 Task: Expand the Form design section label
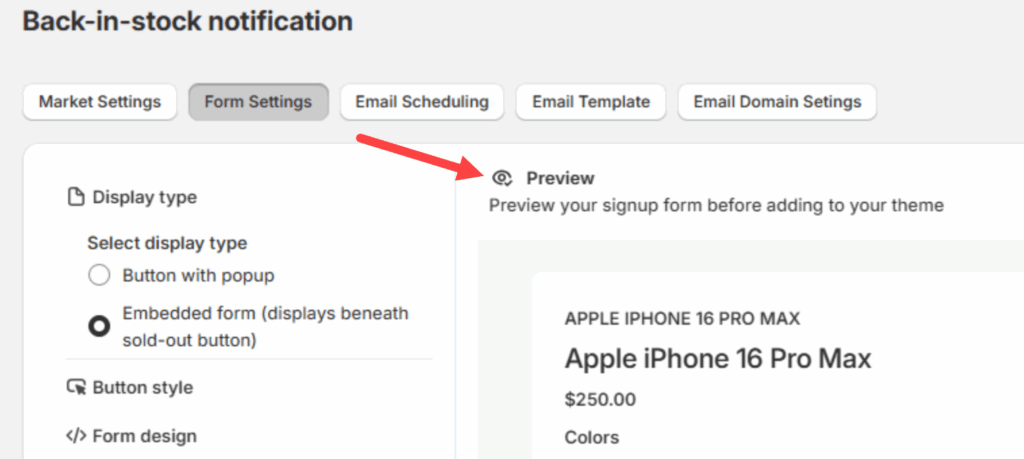145,436
